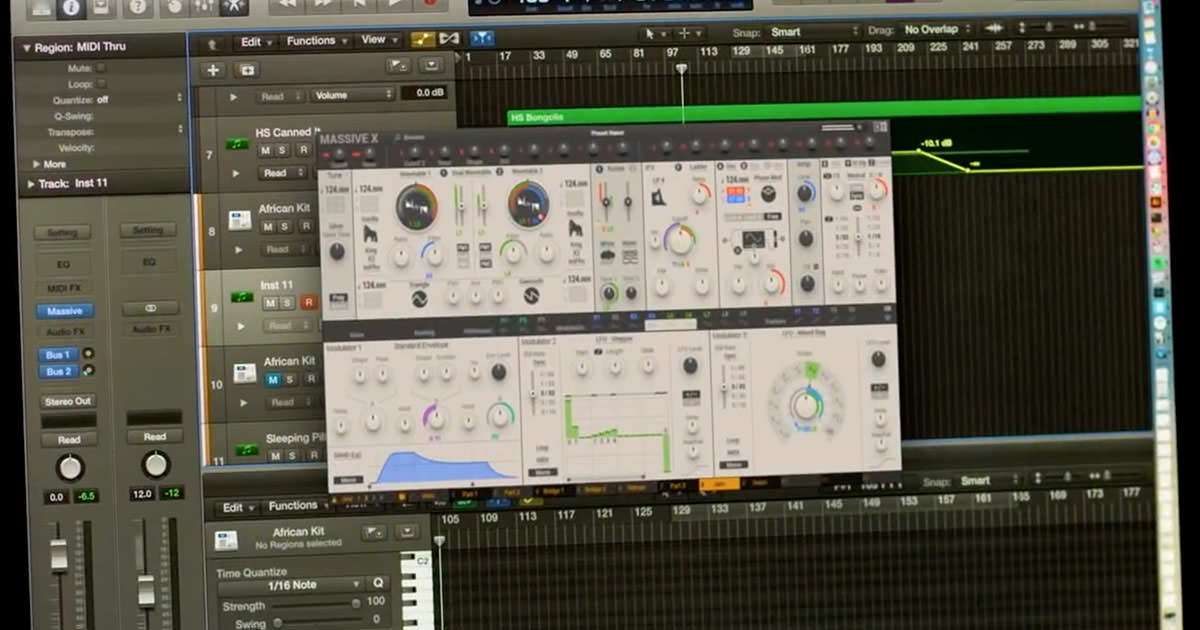Click the Stereo Out output button
This screenshot has height=630, width=1200.
(67, 402)
